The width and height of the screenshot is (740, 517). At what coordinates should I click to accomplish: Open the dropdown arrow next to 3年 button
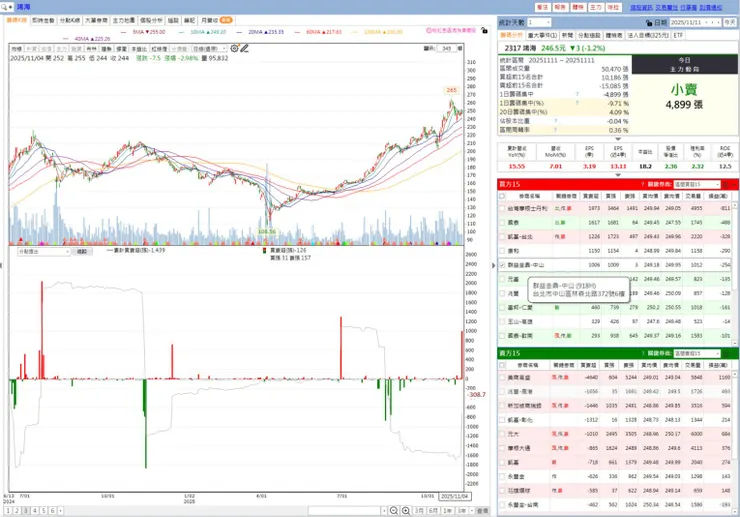tap(471, 511)
